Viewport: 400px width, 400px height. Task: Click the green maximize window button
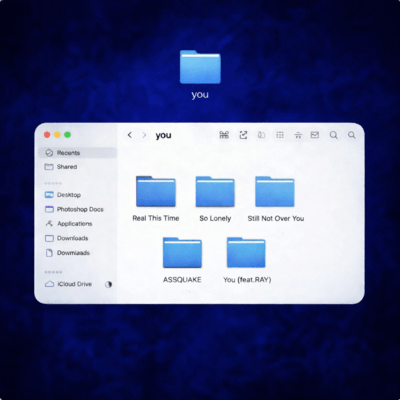pos(68,135)
